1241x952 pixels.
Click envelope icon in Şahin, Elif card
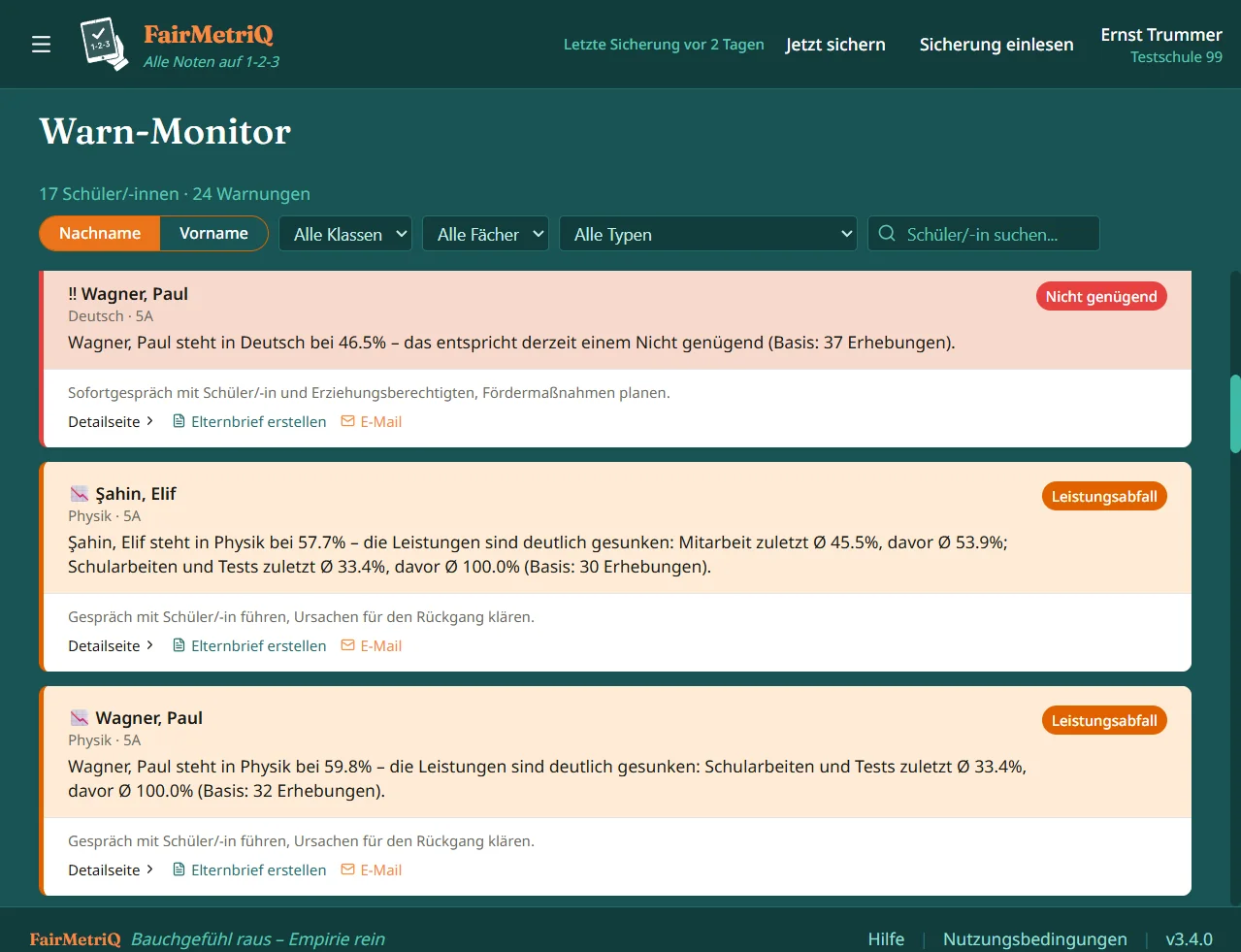coord(347,645)
